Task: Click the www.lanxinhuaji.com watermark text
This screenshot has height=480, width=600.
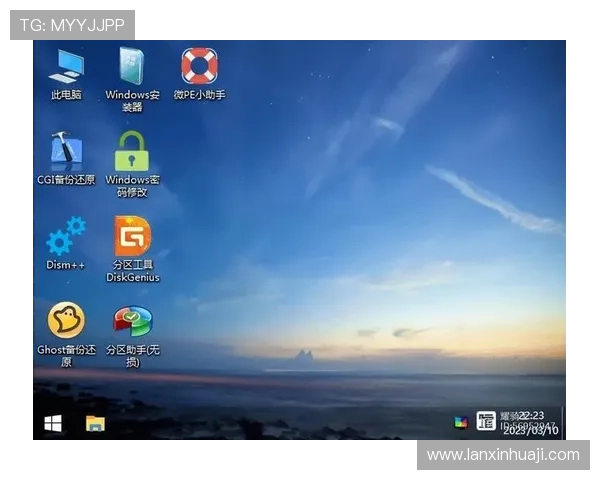Action: [503, 455]
